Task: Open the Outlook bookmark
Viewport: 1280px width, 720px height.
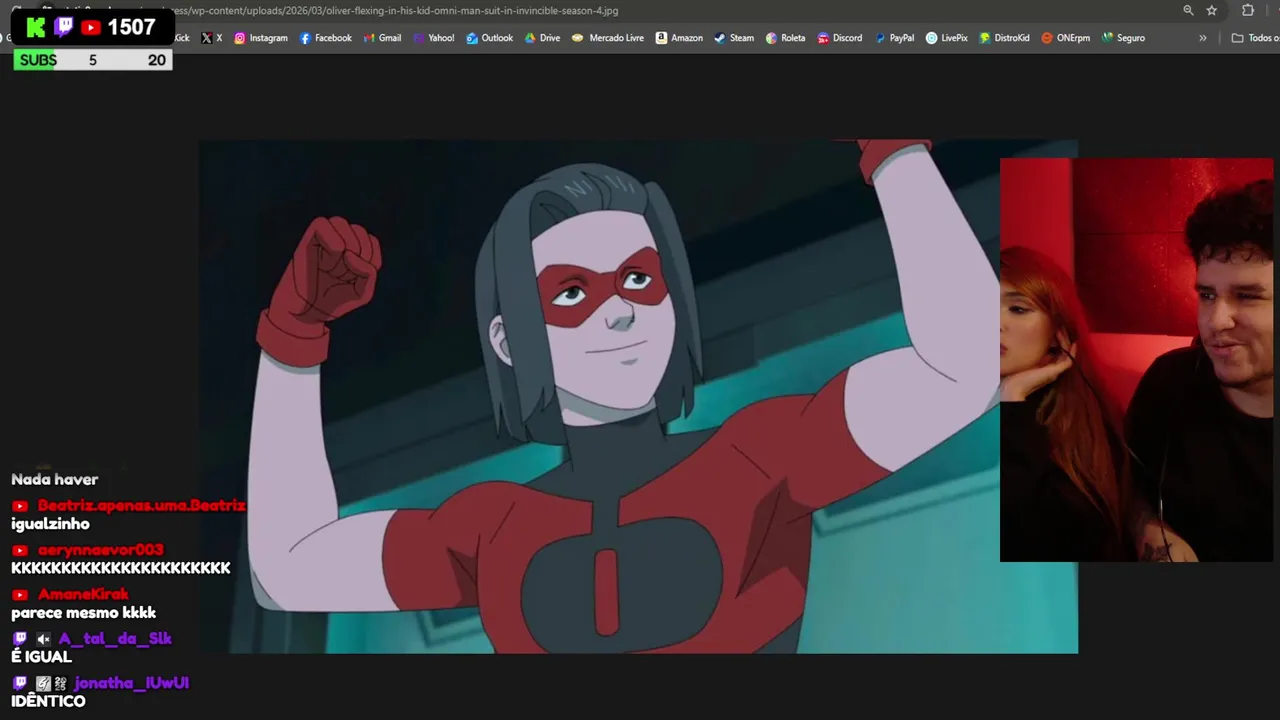Action: pyautogui.click(x=490, y=38)
